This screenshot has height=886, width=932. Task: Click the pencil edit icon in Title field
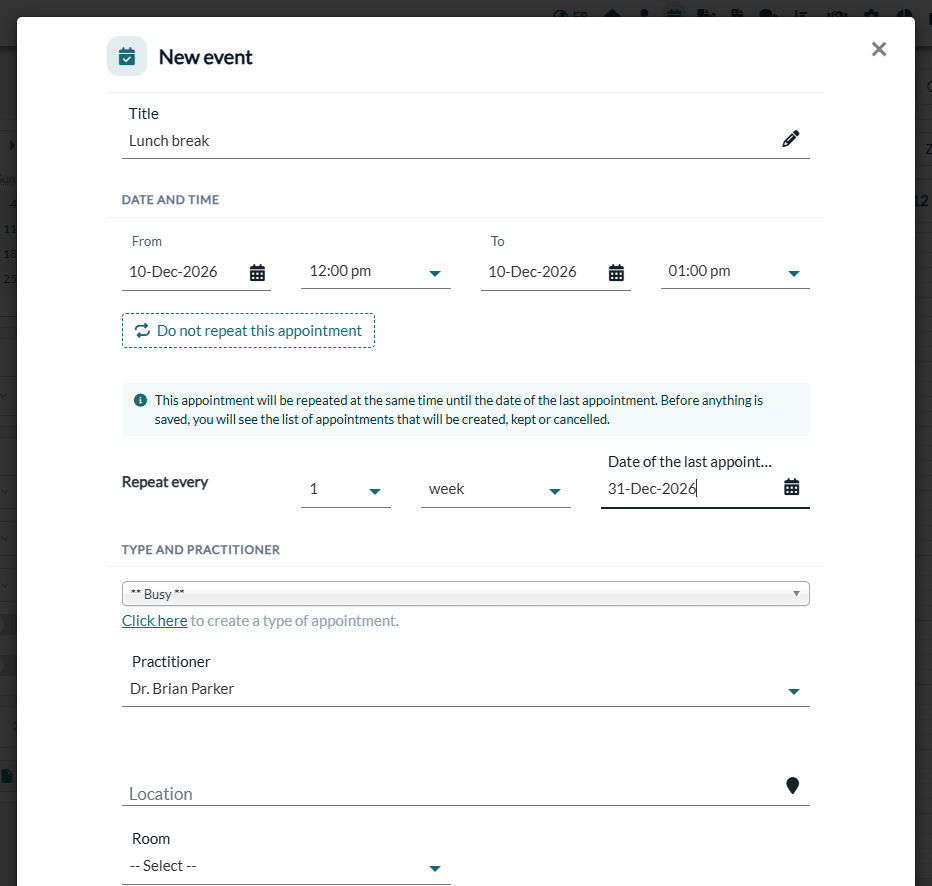click(791, 139)
